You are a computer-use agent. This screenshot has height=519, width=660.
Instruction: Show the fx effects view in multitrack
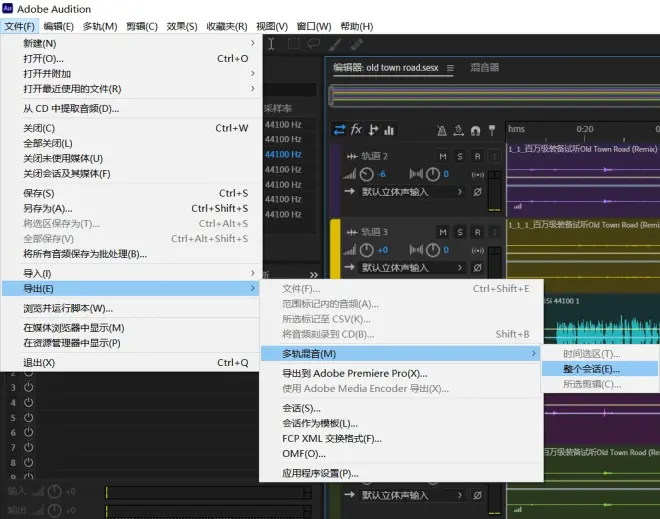(356, 129)
